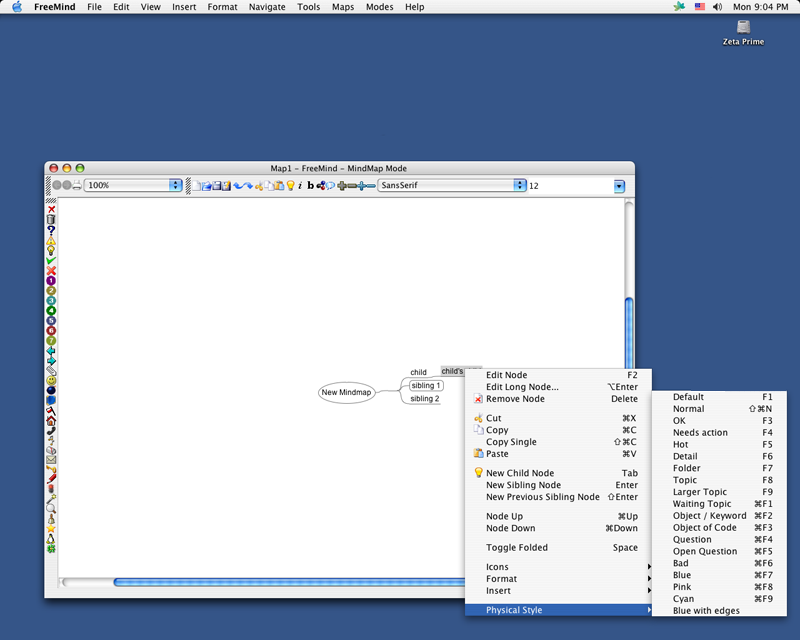The height and width of the screenshot is (640, 800).
Task: Add the green checkmark icon to the node
Action: [x=51, y=261]
